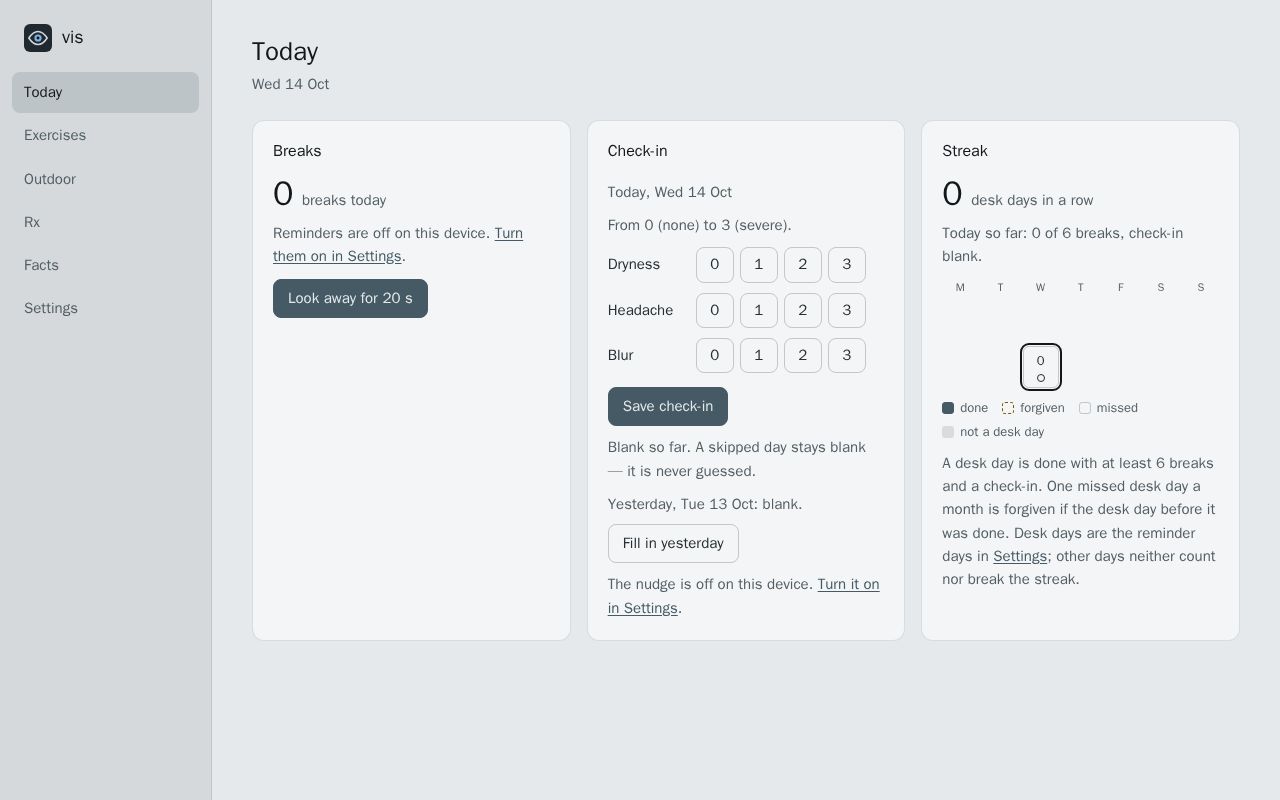Set Dryness rating to 1

pyautogui.click(x=759, y=265)
